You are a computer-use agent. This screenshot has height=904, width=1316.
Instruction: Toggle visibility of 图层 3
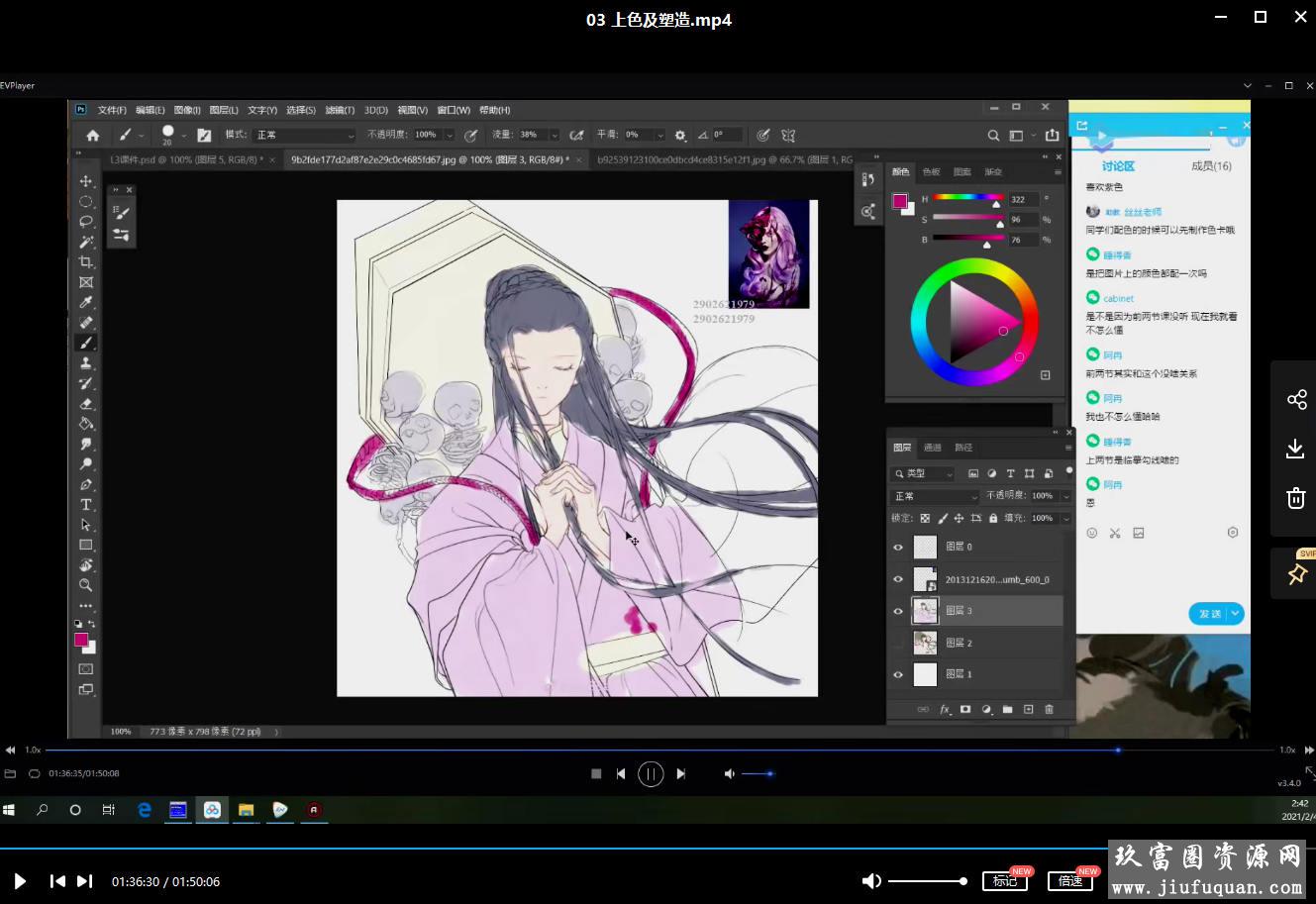click(x=898, y=611)
